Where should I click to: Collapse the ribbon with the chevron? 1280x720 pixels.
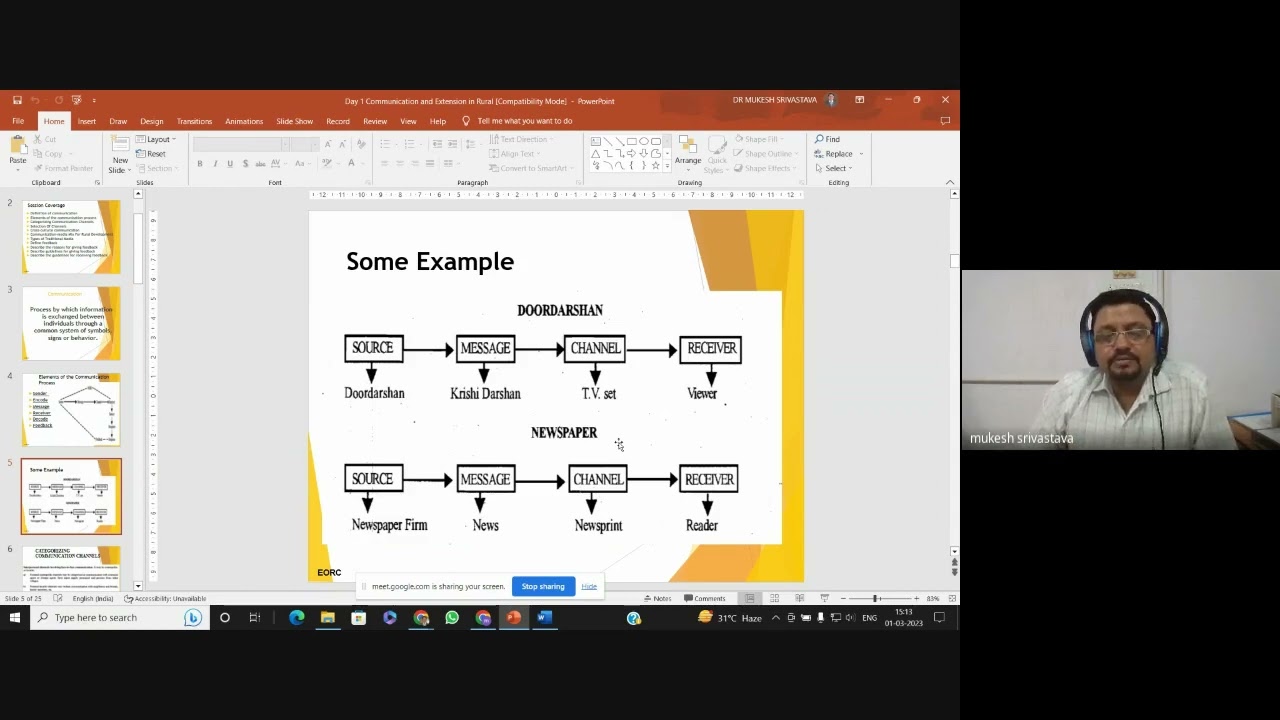click(x=950, y=182)
